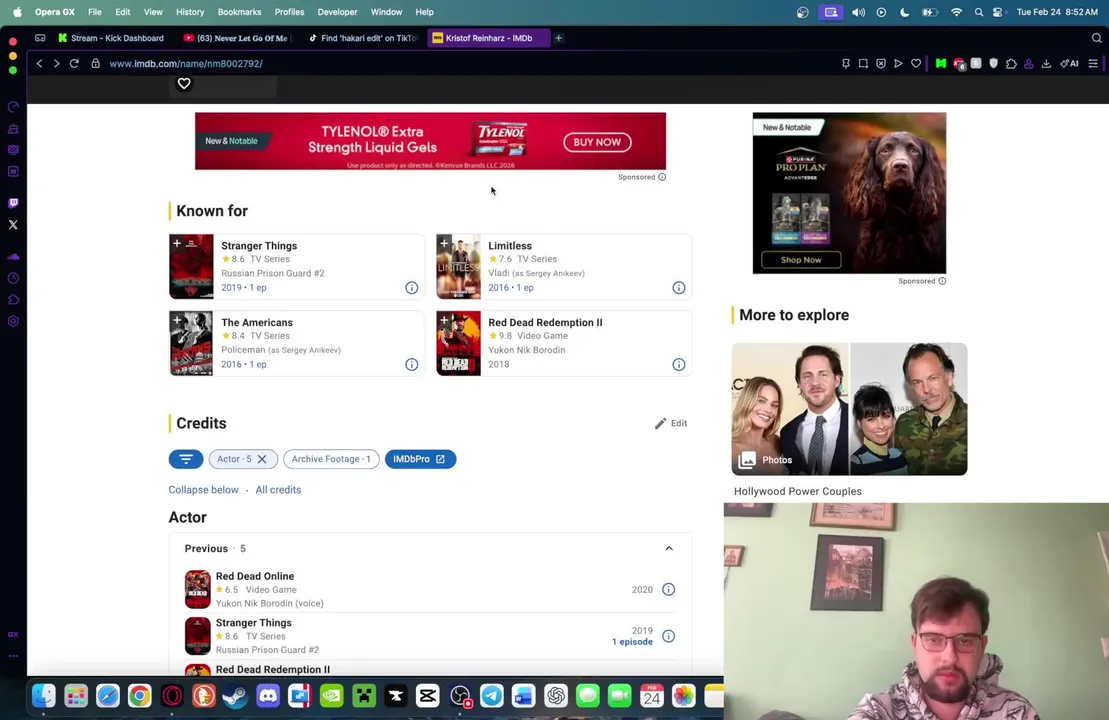The image size is (1109, 720).
Task: Open the Bookmarks menu
Action: [239, 12]
